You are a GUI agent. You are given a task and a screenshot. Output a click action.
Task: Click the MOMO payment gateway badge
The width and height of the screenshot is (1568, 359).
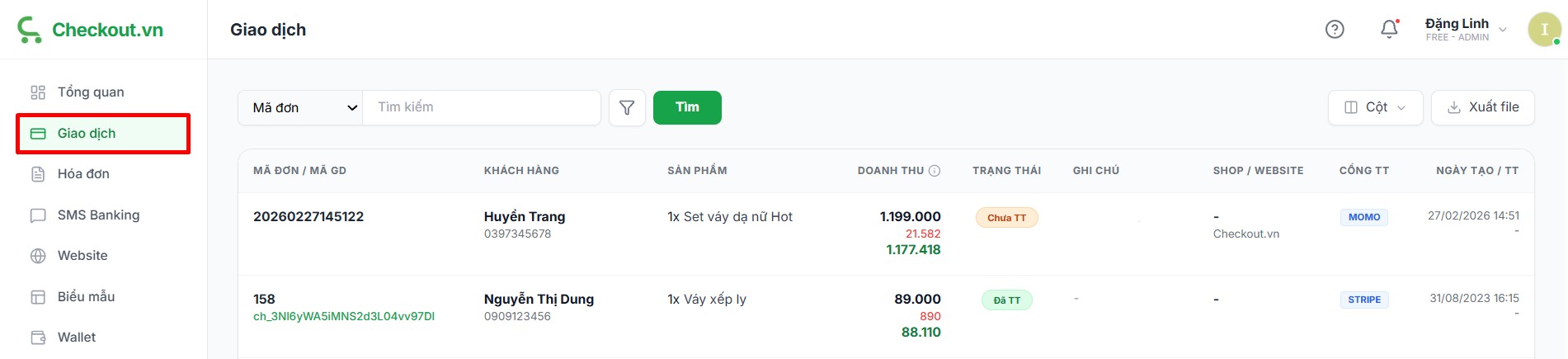tap(1364, 217)
